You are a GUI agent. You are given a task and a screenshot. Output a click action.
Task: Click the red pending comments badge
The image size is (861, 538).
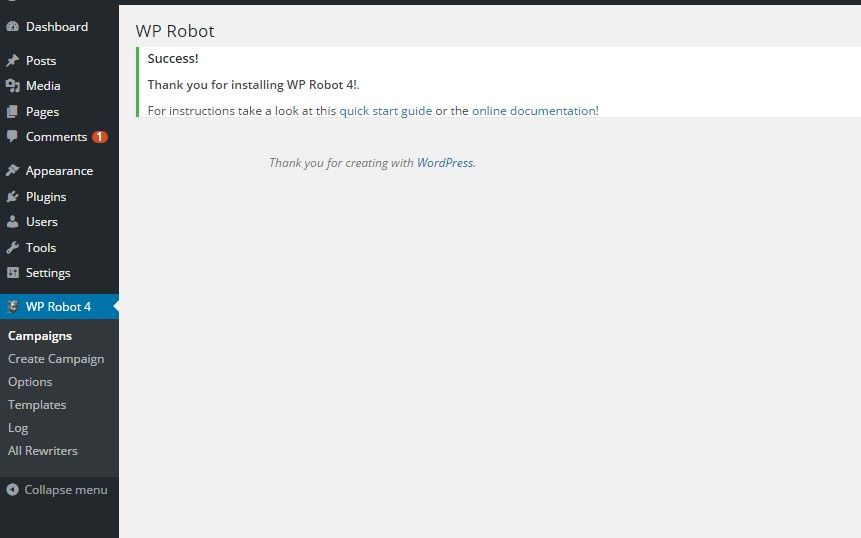pos(99,137)
